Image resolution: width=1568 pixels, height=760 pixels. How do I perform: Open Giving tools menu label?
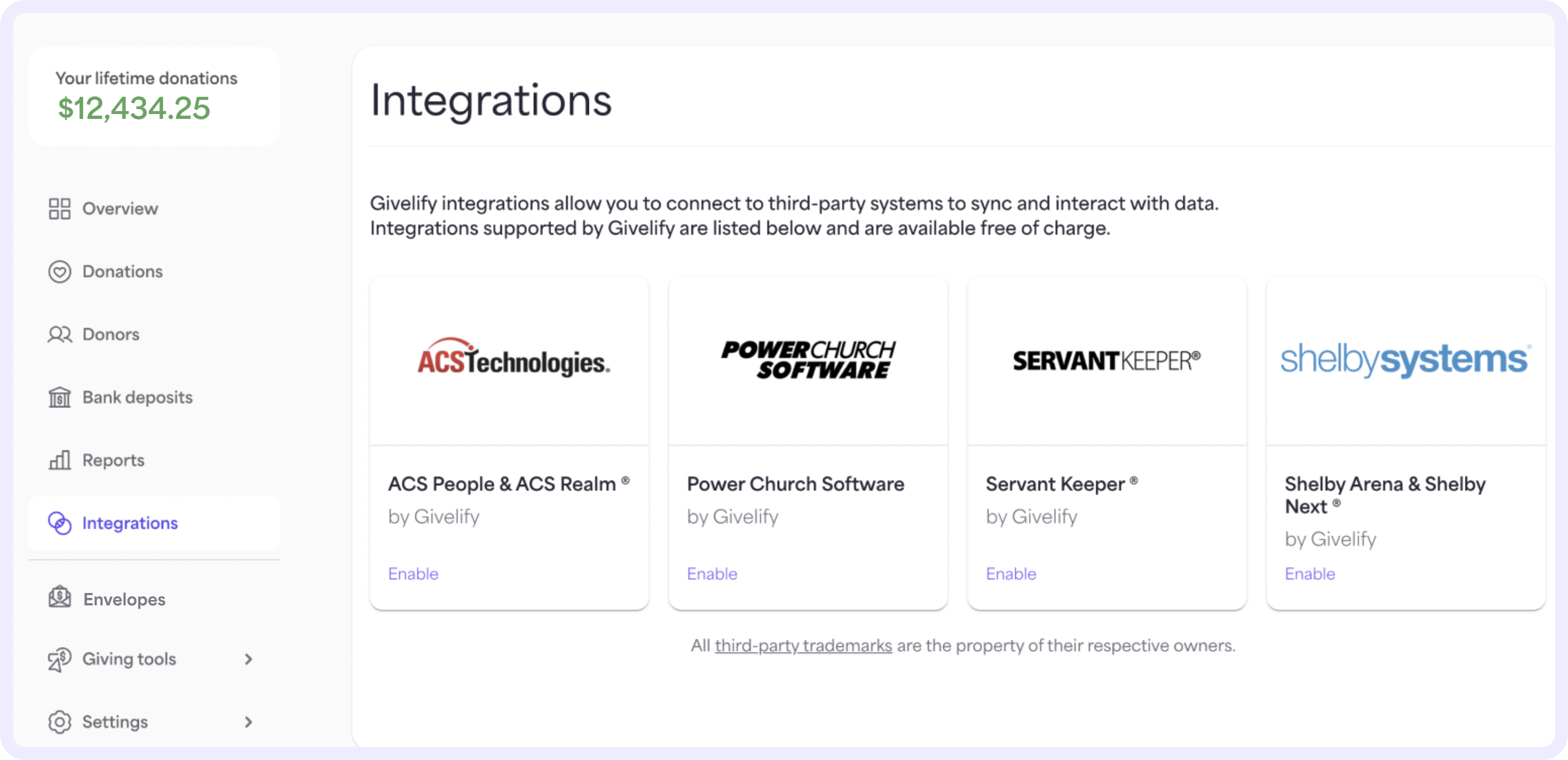[129, 659]
